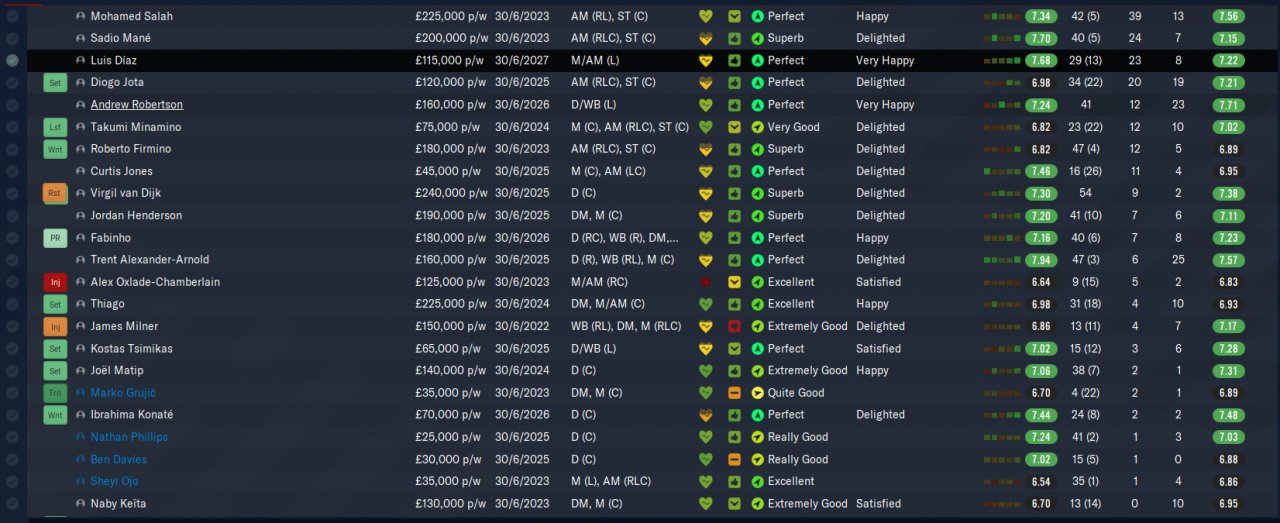Tick the row checkbox for Naby Keïta
The image size is (1280, 523).
[12, 504]
